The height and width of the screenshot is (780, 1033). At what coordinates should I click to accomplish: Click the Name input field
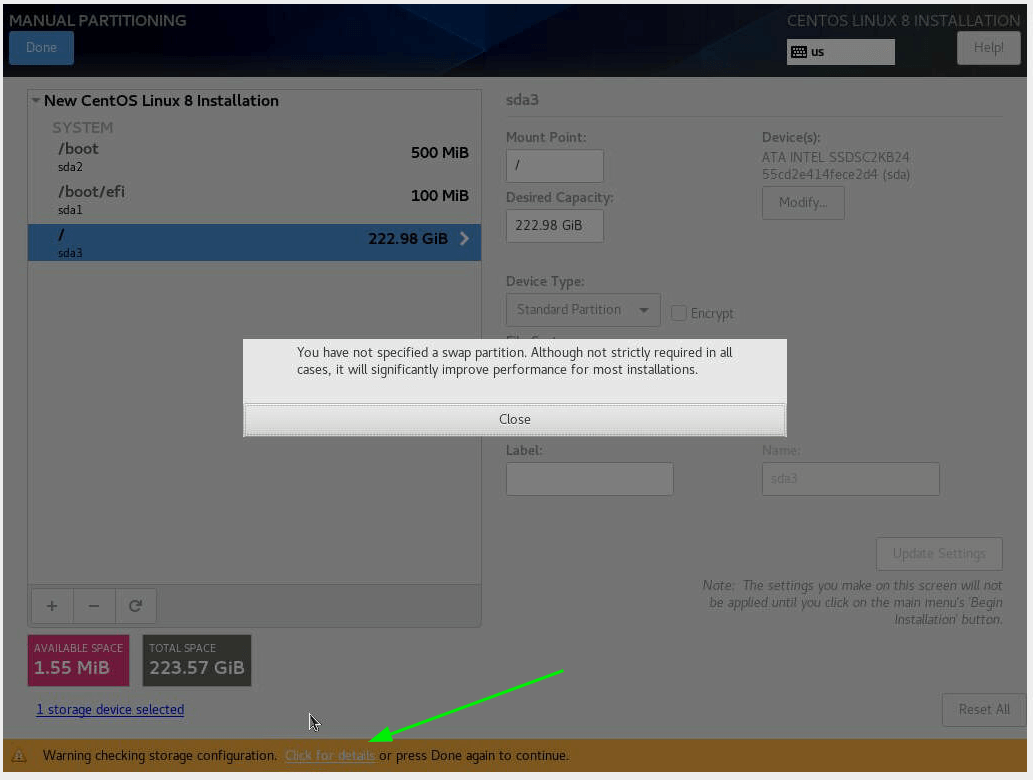point(851,479)
